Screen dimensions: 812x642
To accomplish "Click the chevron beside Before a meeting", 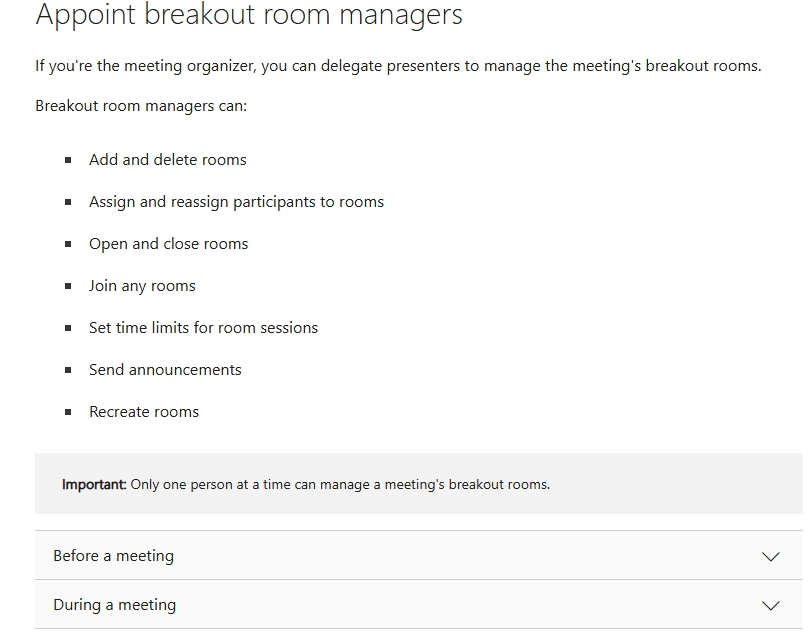I will (x=771, y=557).
